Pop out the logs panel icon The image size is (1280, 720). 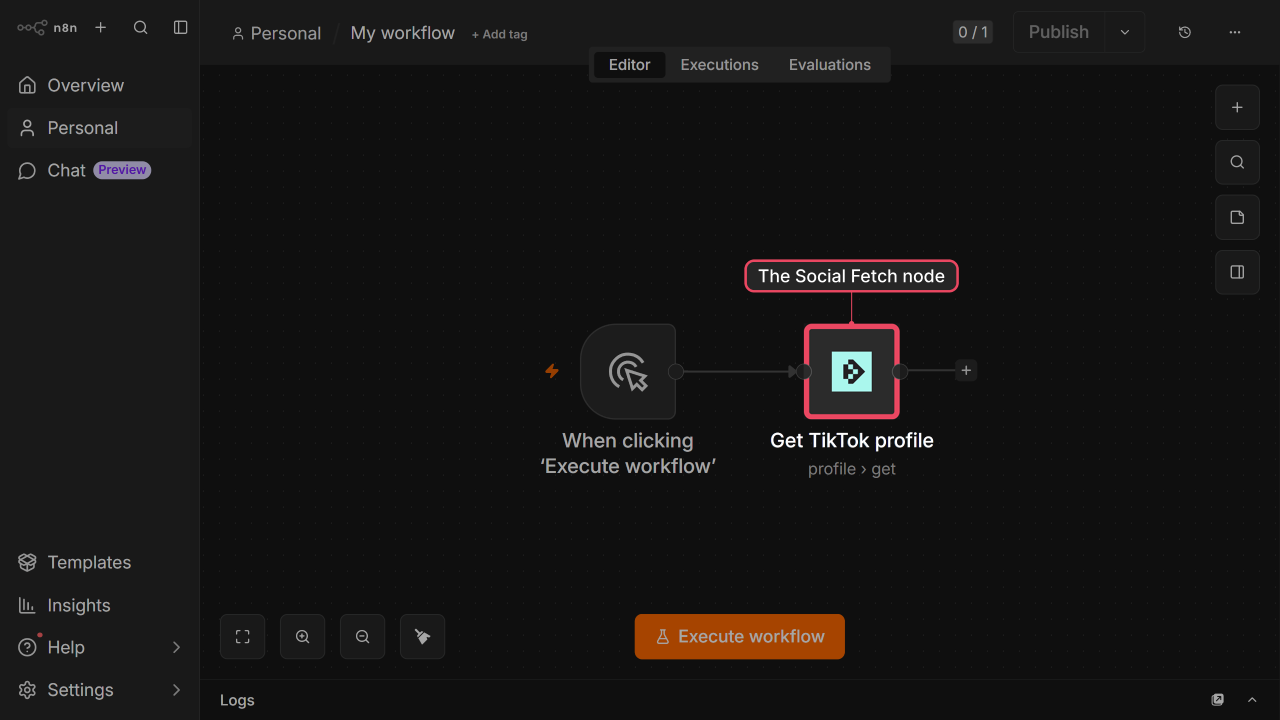tap(1218, 700)
